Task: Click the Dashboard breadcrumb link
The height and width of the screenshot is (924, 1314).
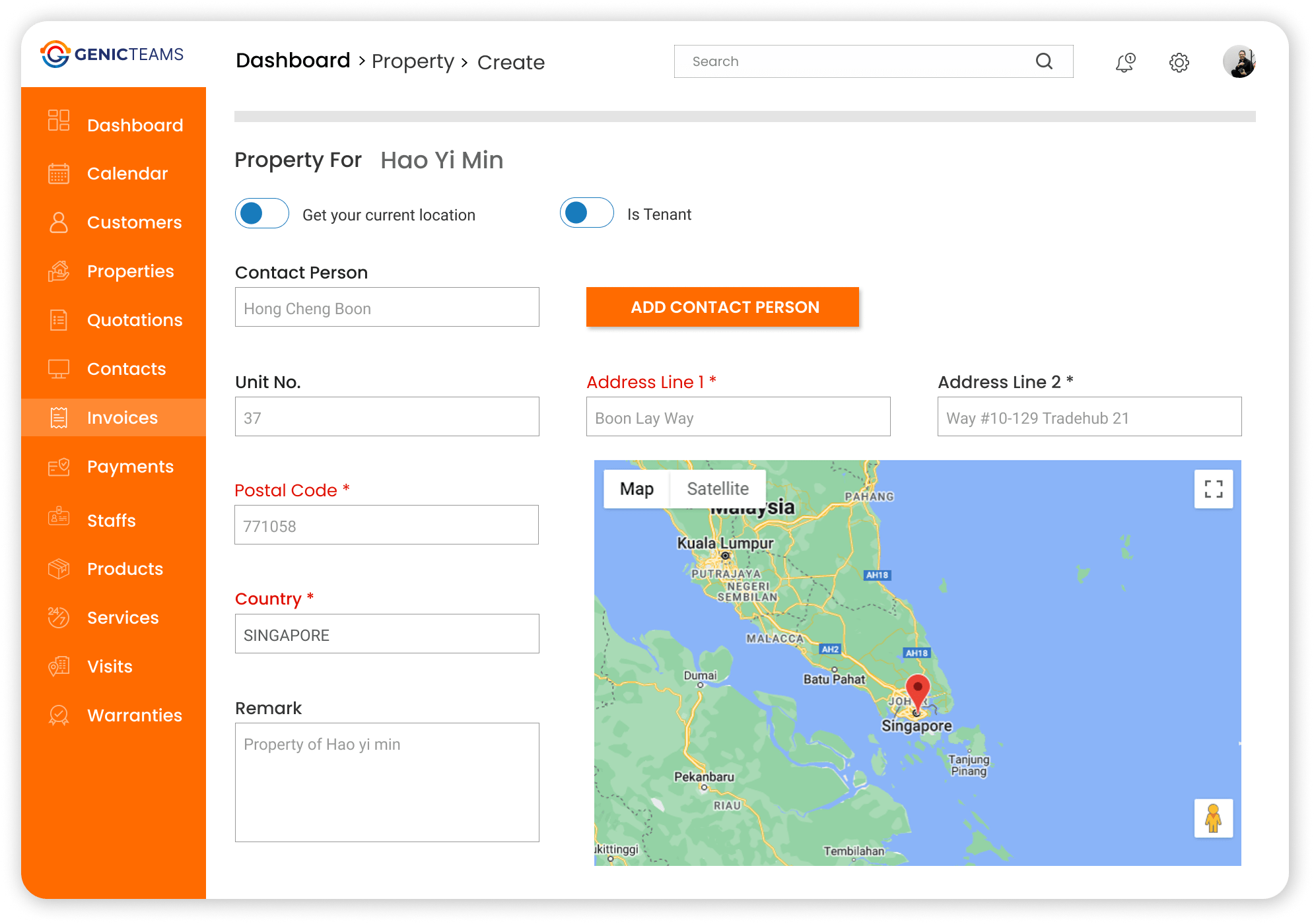Action: [x=293, y=61]
